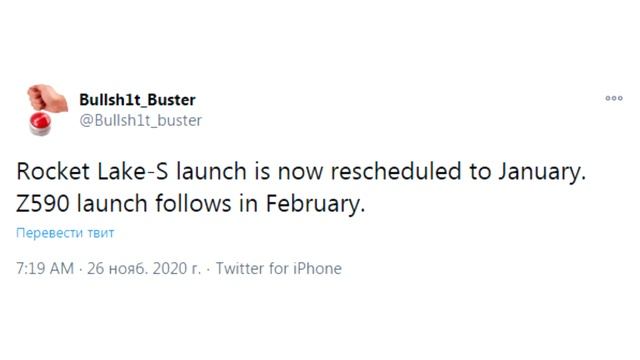Click the tweet line about Rocket Lake-S launch
The width and height of the screenshot is (640, 360).
301,171
